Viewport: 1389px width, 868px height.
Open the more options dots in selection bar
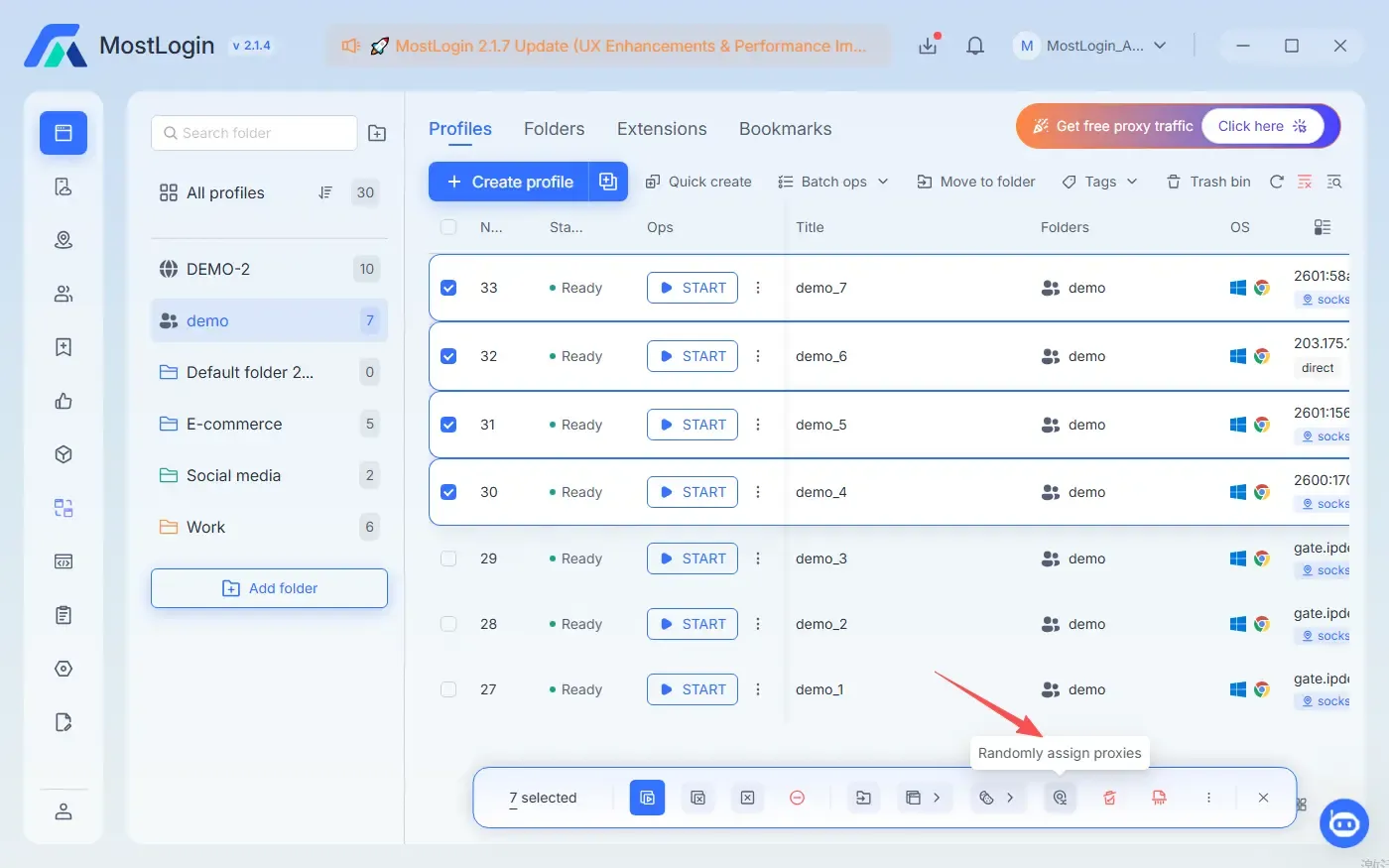[x=1208, y=798]
